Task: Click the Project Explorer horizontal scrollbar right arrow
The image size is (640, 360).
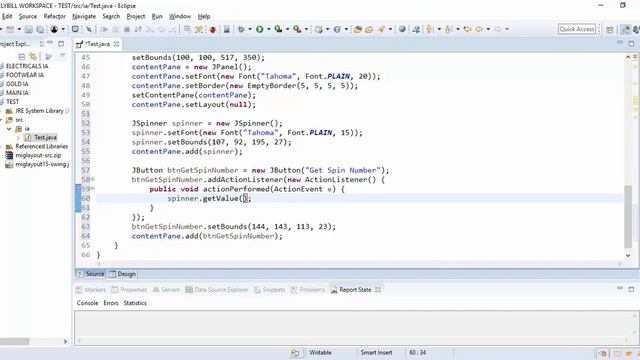Action: click(65, 341)
